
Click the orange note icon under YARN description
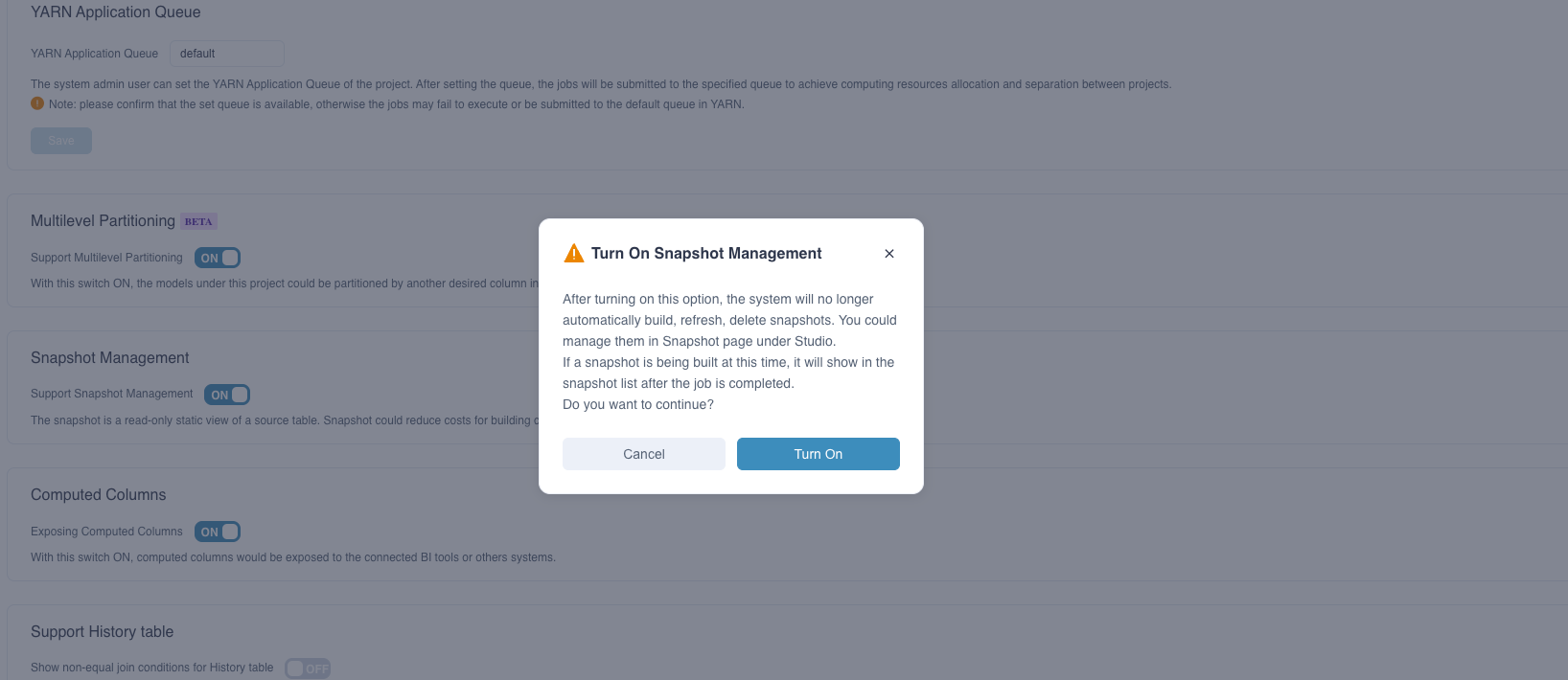[37, 103]
